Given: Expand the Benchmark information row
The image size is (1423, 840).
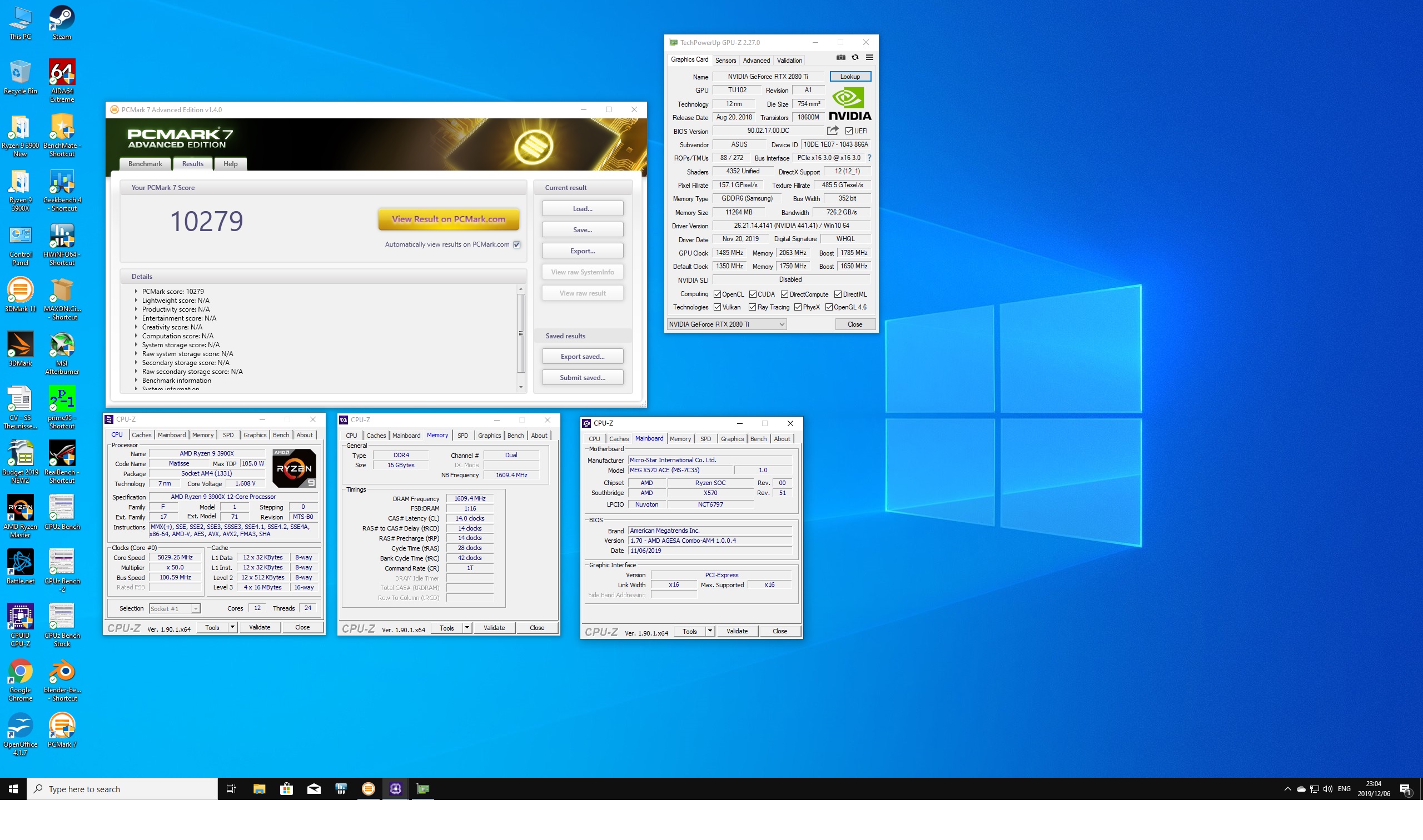Looking at the screenshot, I should pos(136,381).
